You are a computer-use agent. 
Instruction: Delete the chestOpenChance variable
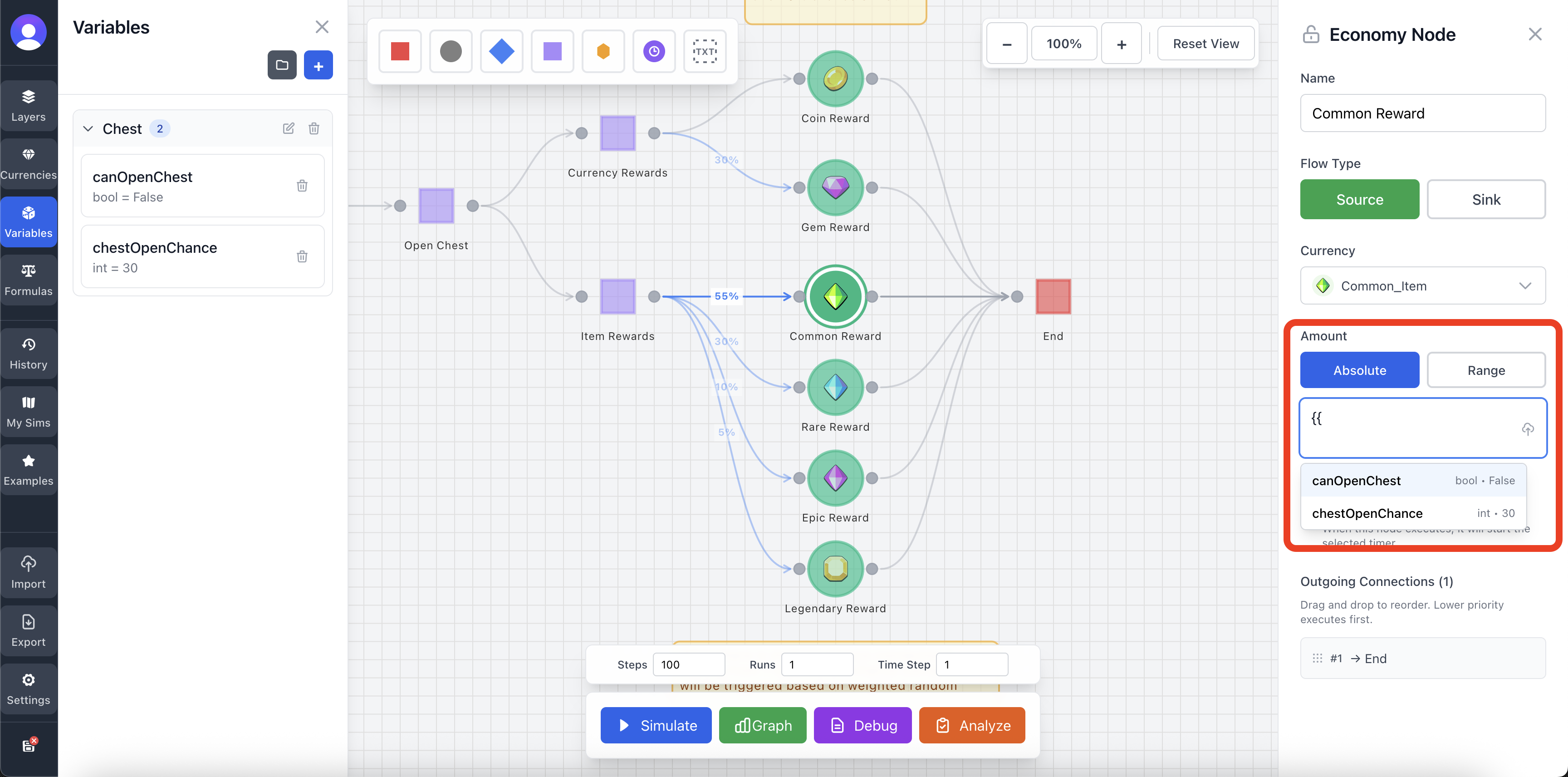click(x=302, y=256)
